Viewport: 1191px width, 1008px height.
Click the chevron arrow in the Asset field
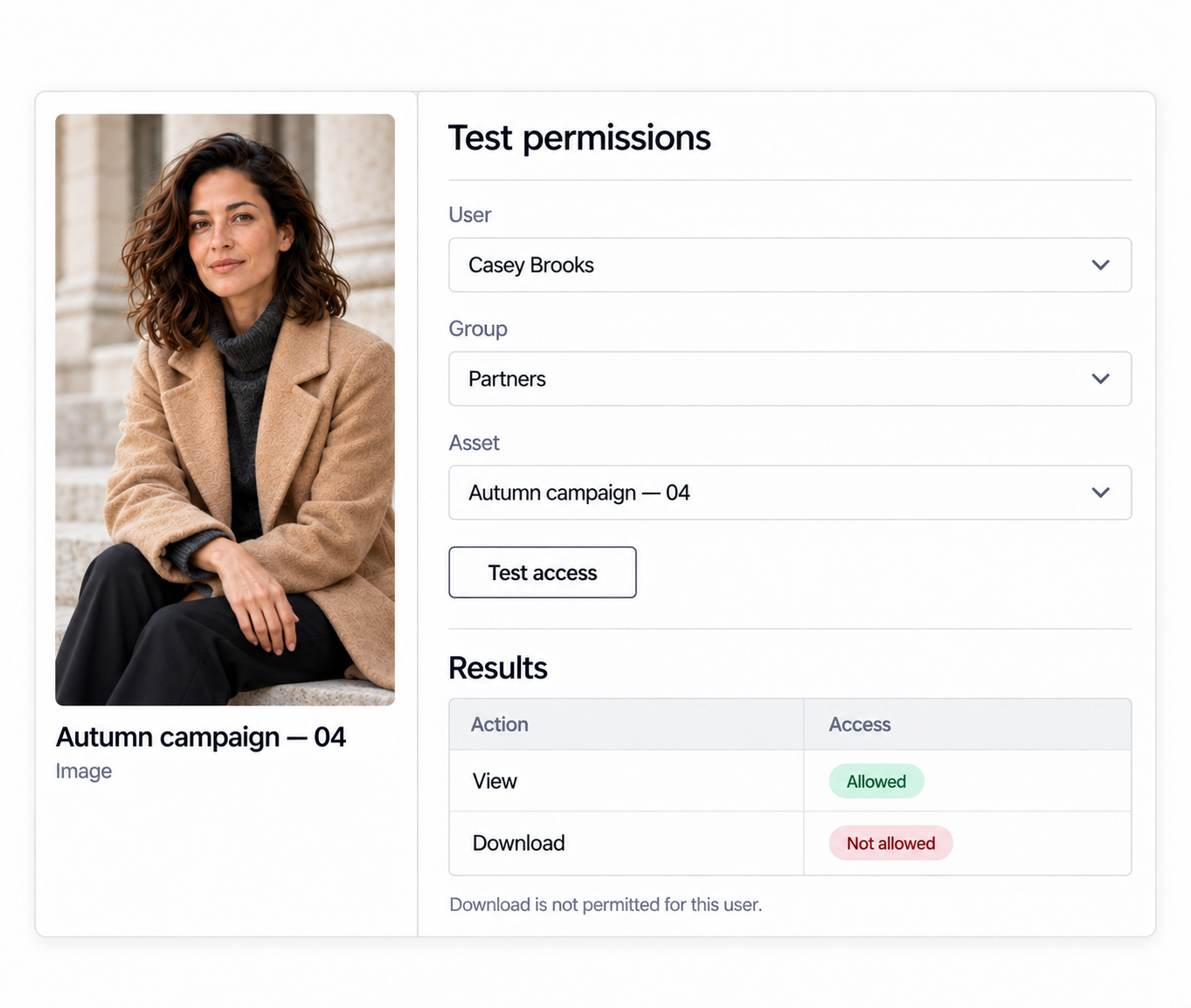(1100, 493)
